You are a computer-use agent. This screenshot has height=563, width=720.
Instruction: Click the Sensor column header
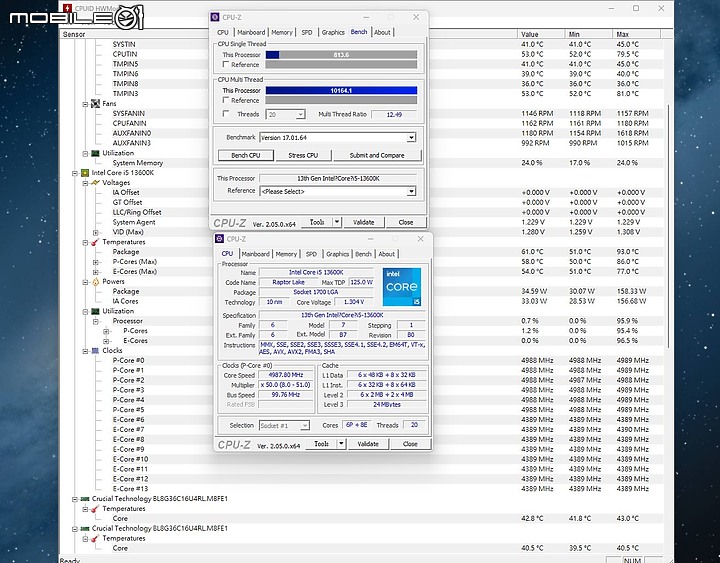(x=75, y=34)
